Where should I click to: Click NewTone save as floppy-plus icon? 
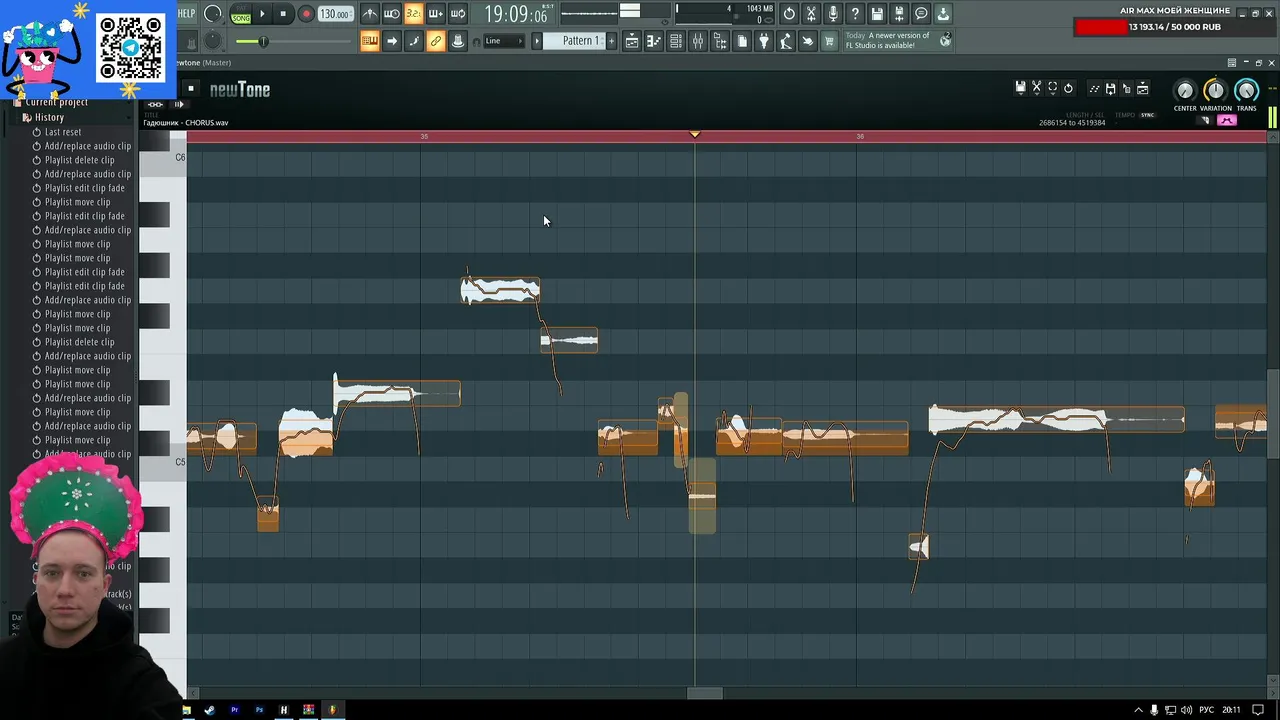pos(1110,88)
